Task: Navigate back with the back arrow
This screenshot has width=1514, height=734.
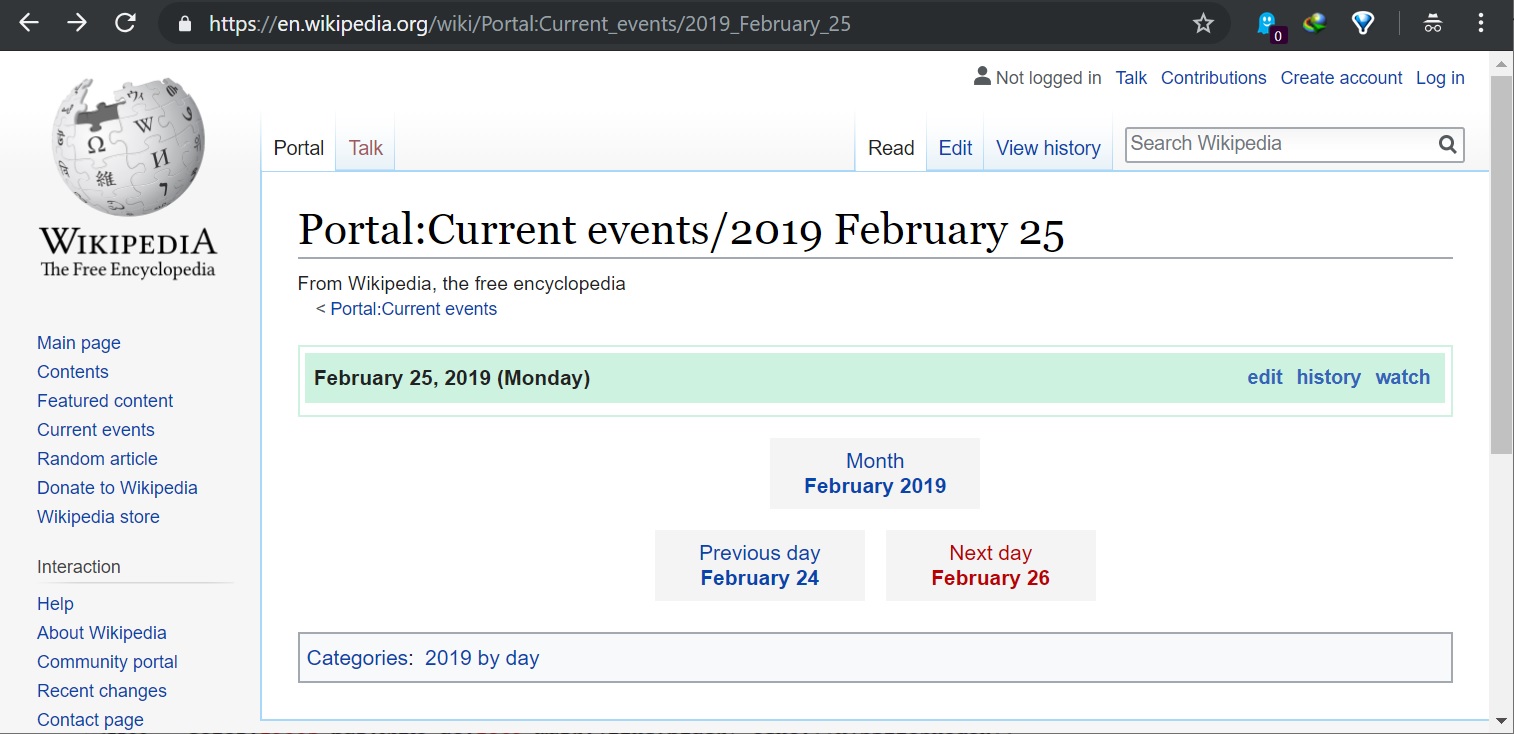Action: [x=28, y=22]
